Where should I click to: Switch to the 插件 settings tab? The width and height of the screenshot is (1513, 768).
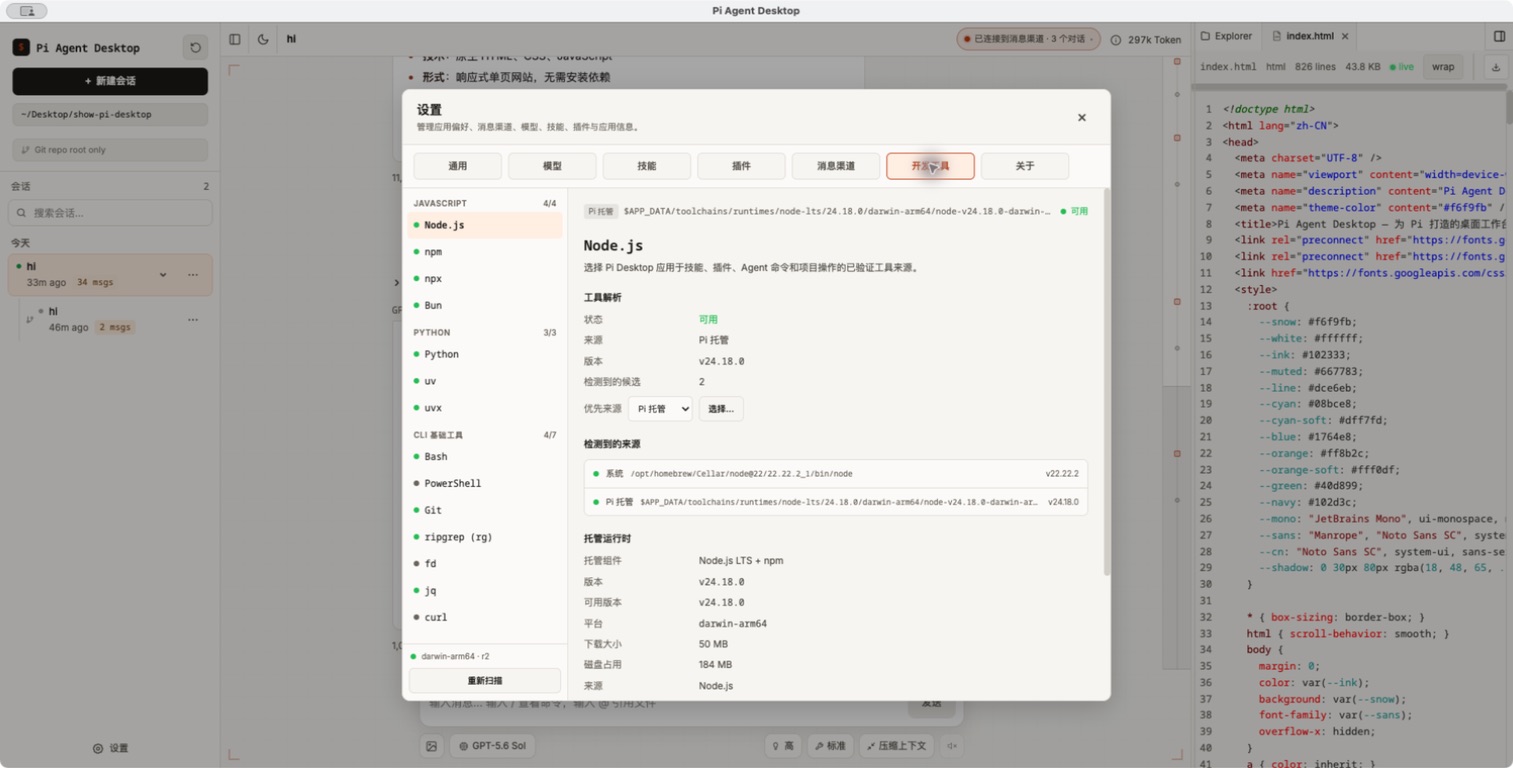click(x=741, y=166)
